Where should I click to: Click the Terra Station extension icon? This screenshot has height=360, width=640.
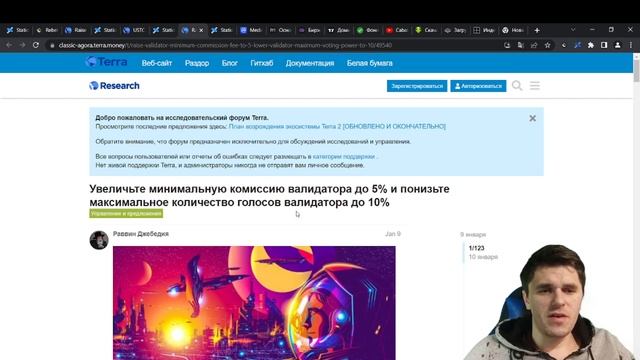[x=577, y=45]
